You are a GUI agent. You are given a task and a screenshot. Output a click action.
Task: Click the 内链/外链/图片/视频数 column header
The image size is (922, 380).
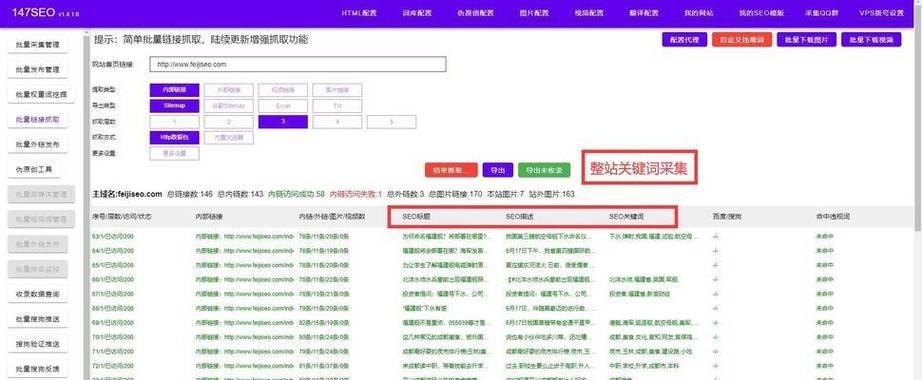(x=332, y=216)
